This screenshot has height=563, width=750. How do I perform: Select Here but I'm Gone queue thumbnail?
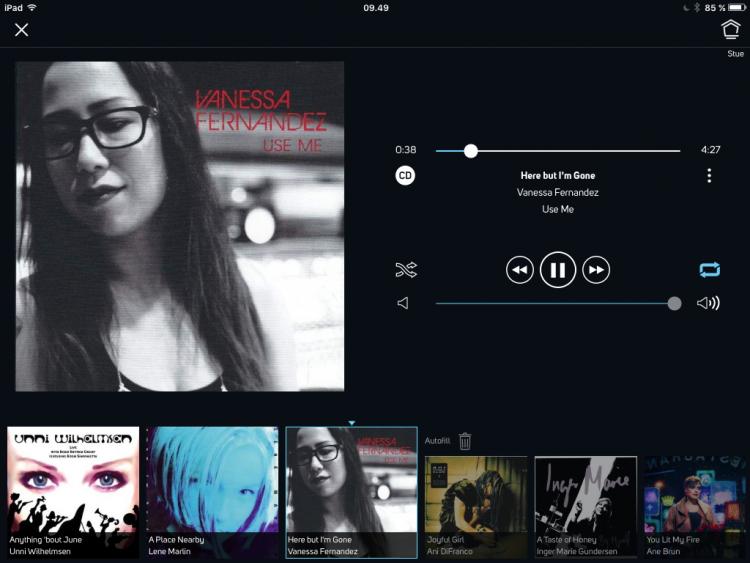point(352,492)
